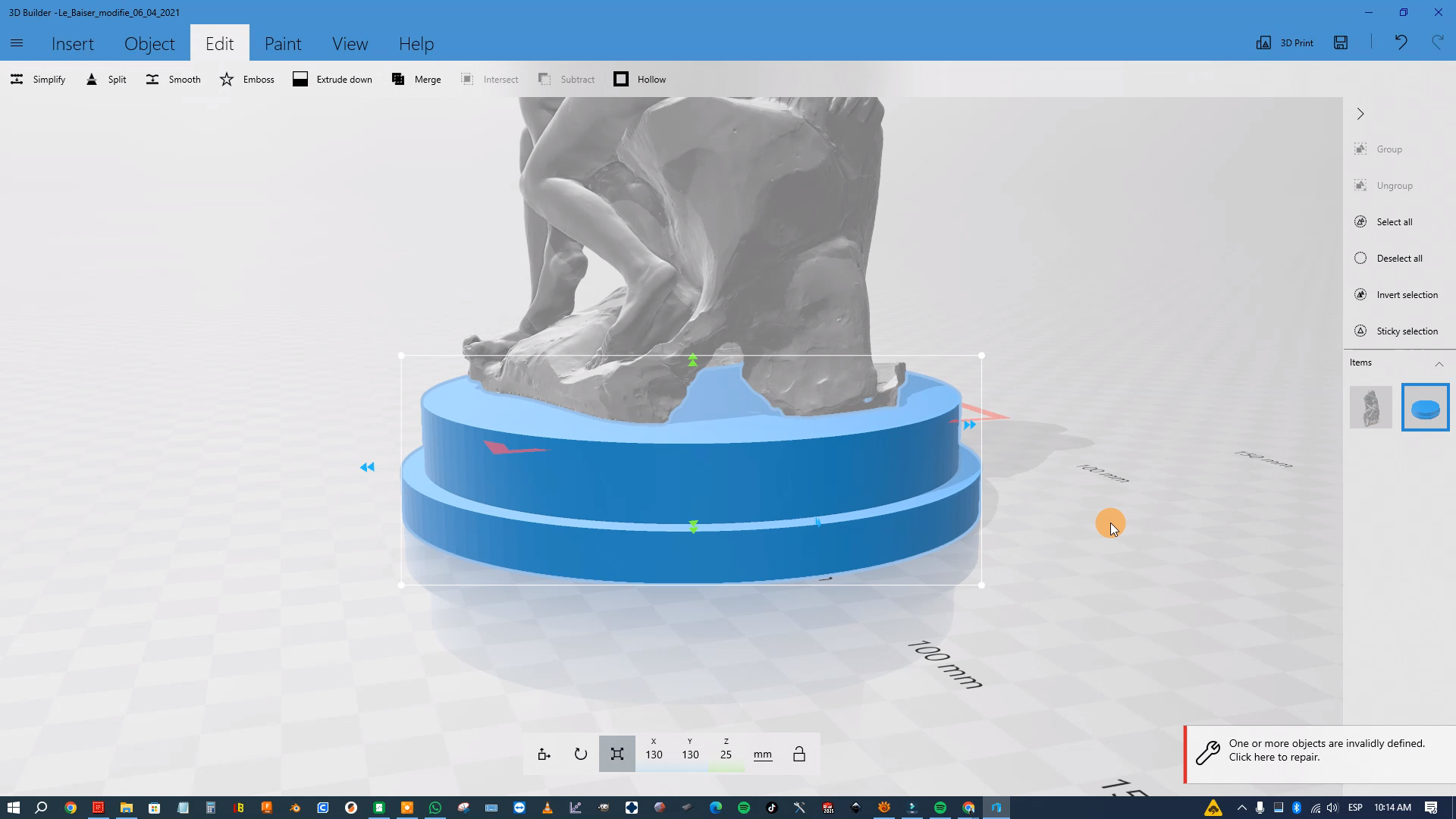The height and width of the screenshot is (819, 1456).
Task: Open the notification center icon
Action: point(1431,808)
